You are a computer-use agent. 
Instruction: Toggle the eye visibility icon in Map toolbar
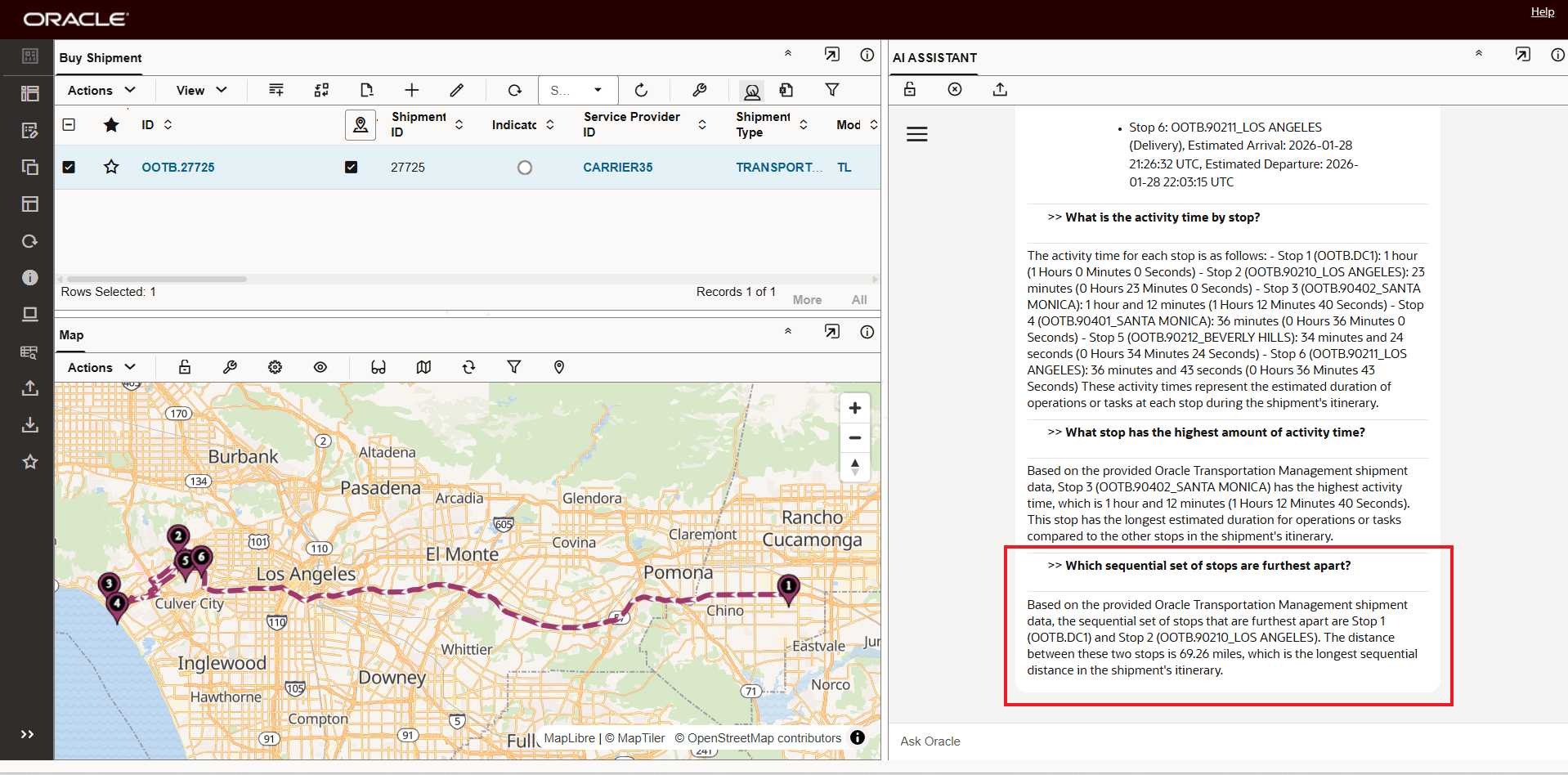pos(320,368)
